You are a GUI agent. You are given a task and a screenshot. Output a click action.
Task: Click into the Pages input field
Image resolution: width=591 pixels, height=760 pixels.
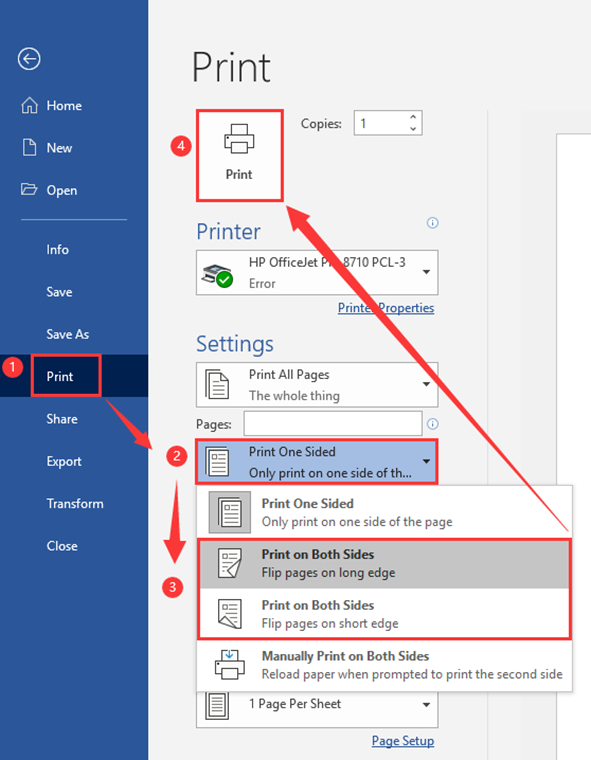(333, 424)
